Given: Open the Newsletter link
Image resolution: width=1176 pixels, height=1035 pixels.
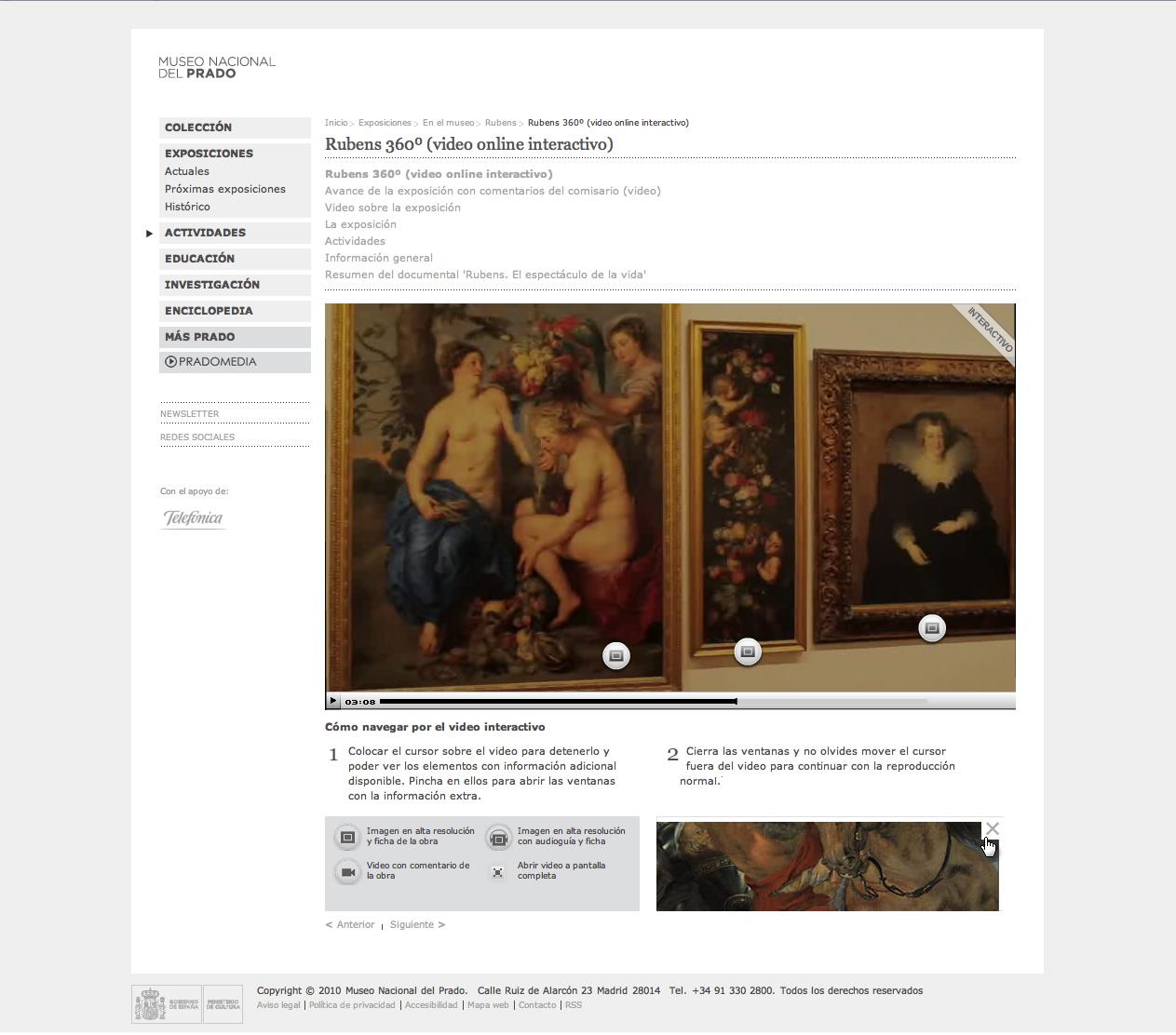Looking at the screenshot, I should pos(190,414).
